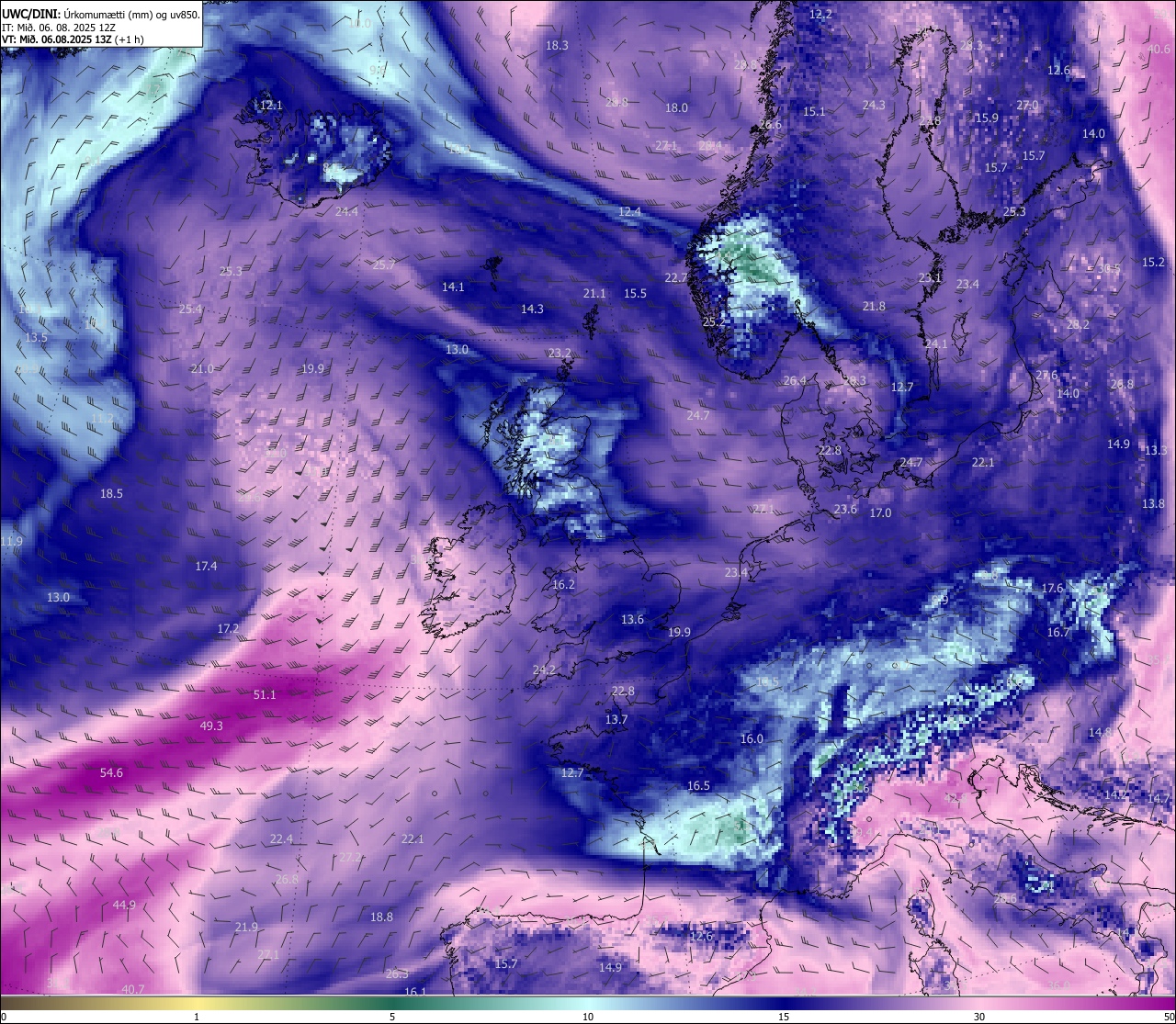Click the 24.4 value south of Iceland

click(x=347, y=211)
